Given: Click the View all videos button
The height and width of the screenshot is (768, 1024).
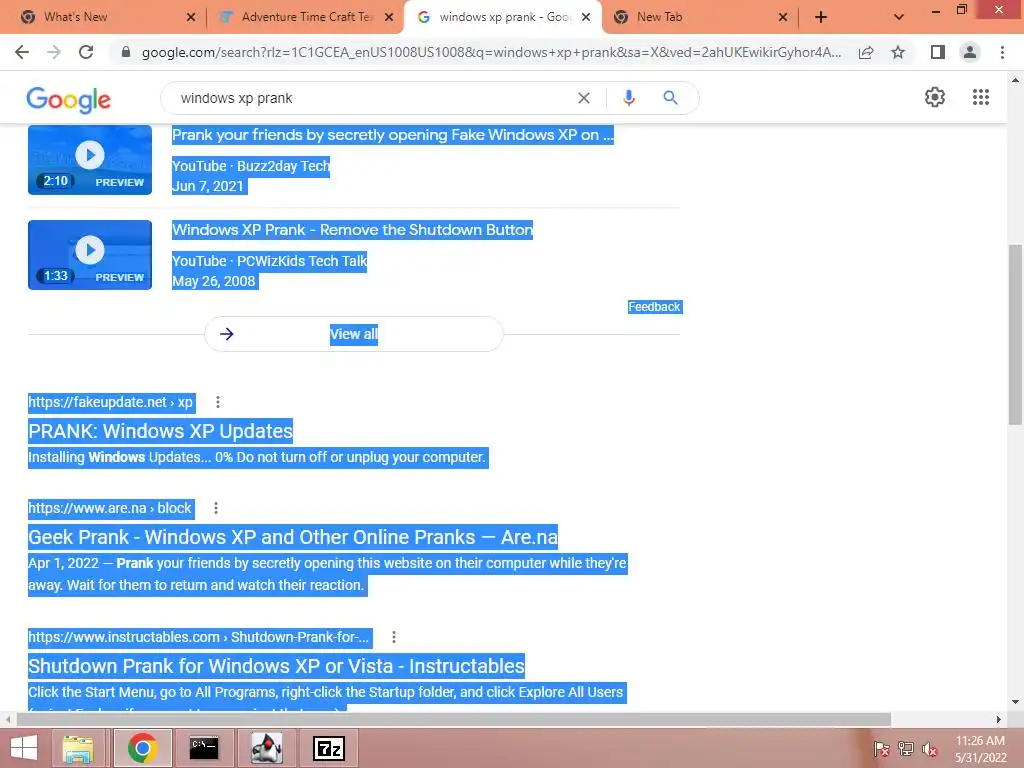Looking at the screenshot, I should point(354,334).
